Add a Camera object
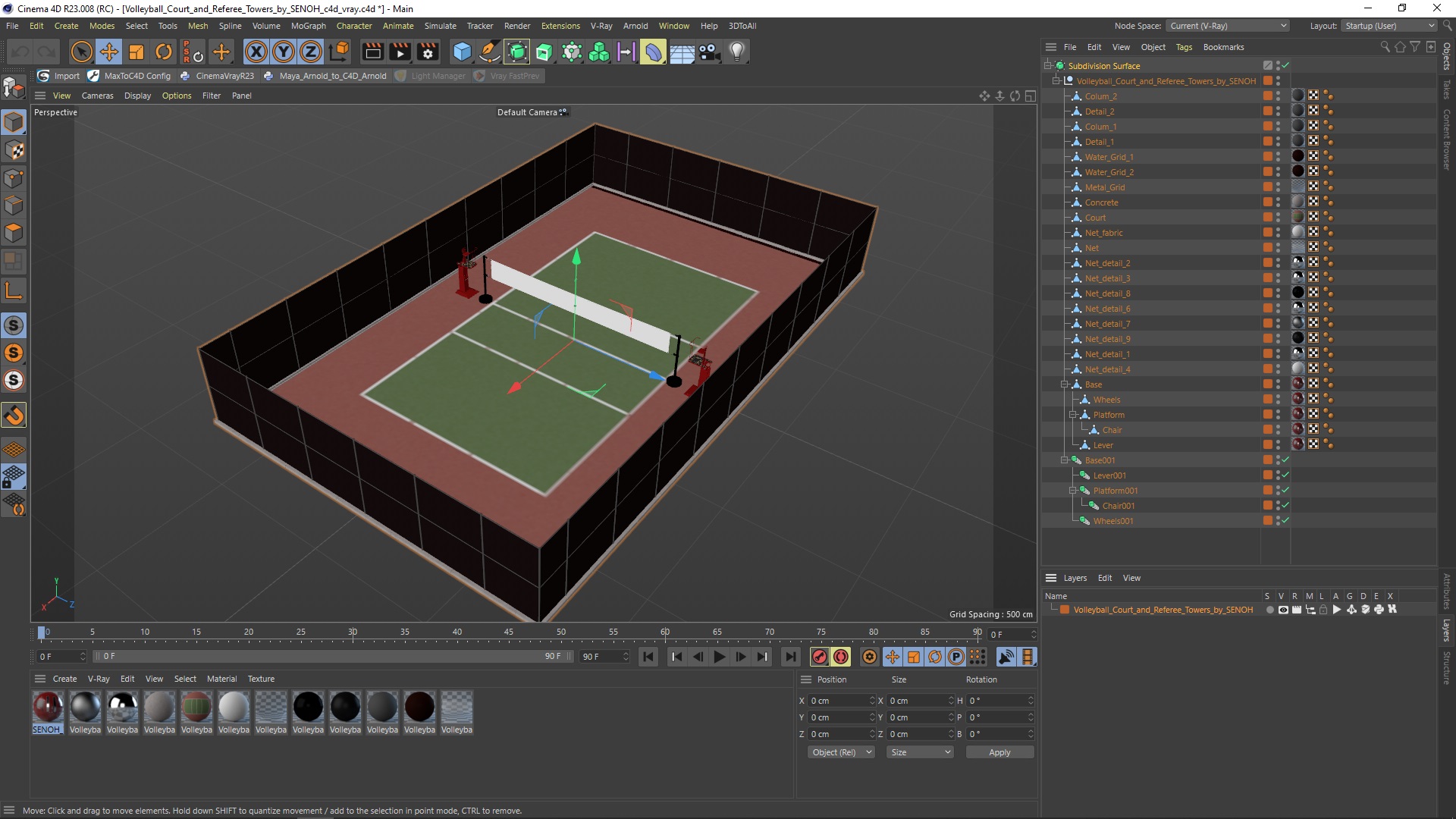The height and width of the screenshot is (819, 1456). tap(709, 52)
